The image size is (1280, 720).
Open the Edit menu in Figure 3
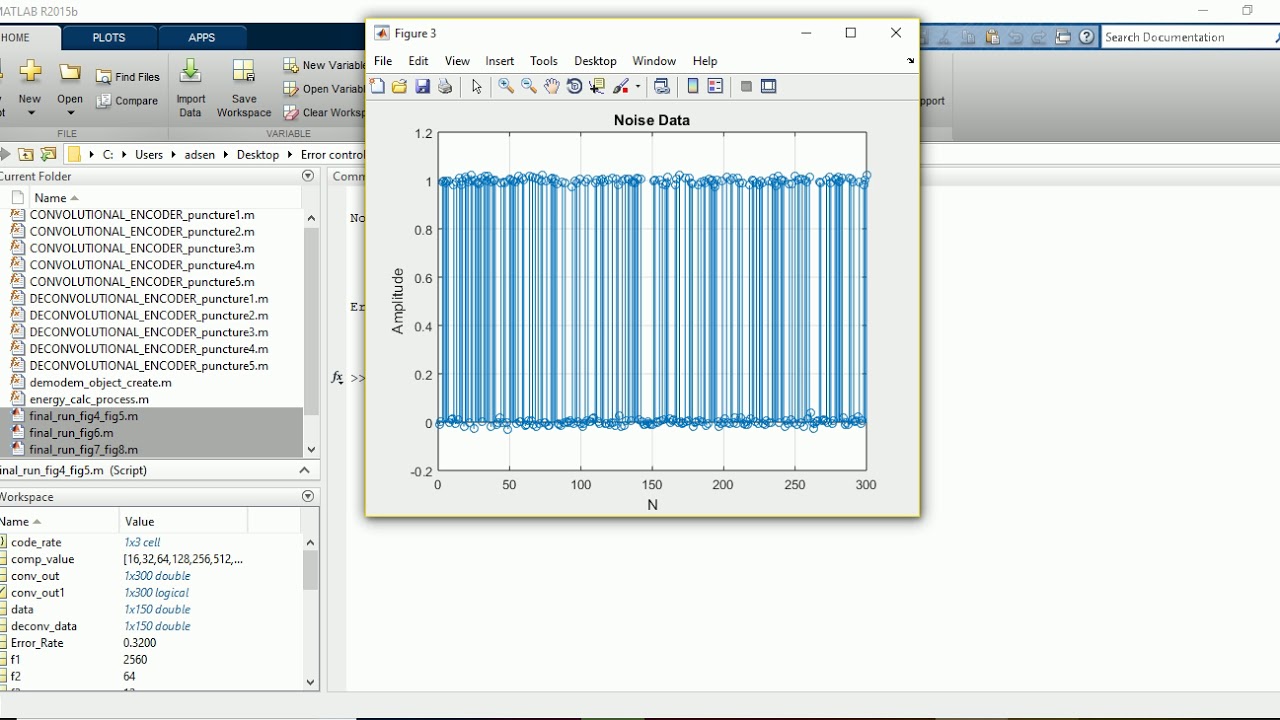point(418,61)
